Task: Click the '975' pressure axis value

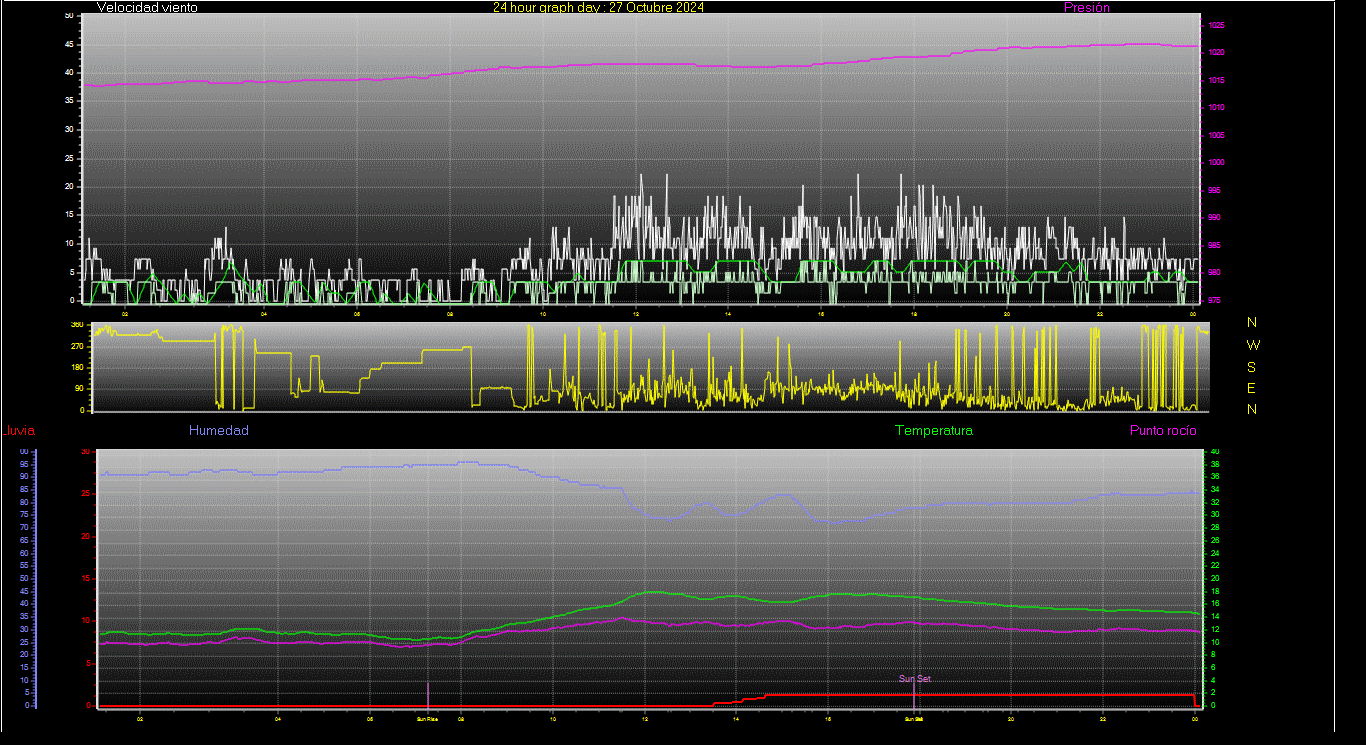Action: [x=1214, y=300]
